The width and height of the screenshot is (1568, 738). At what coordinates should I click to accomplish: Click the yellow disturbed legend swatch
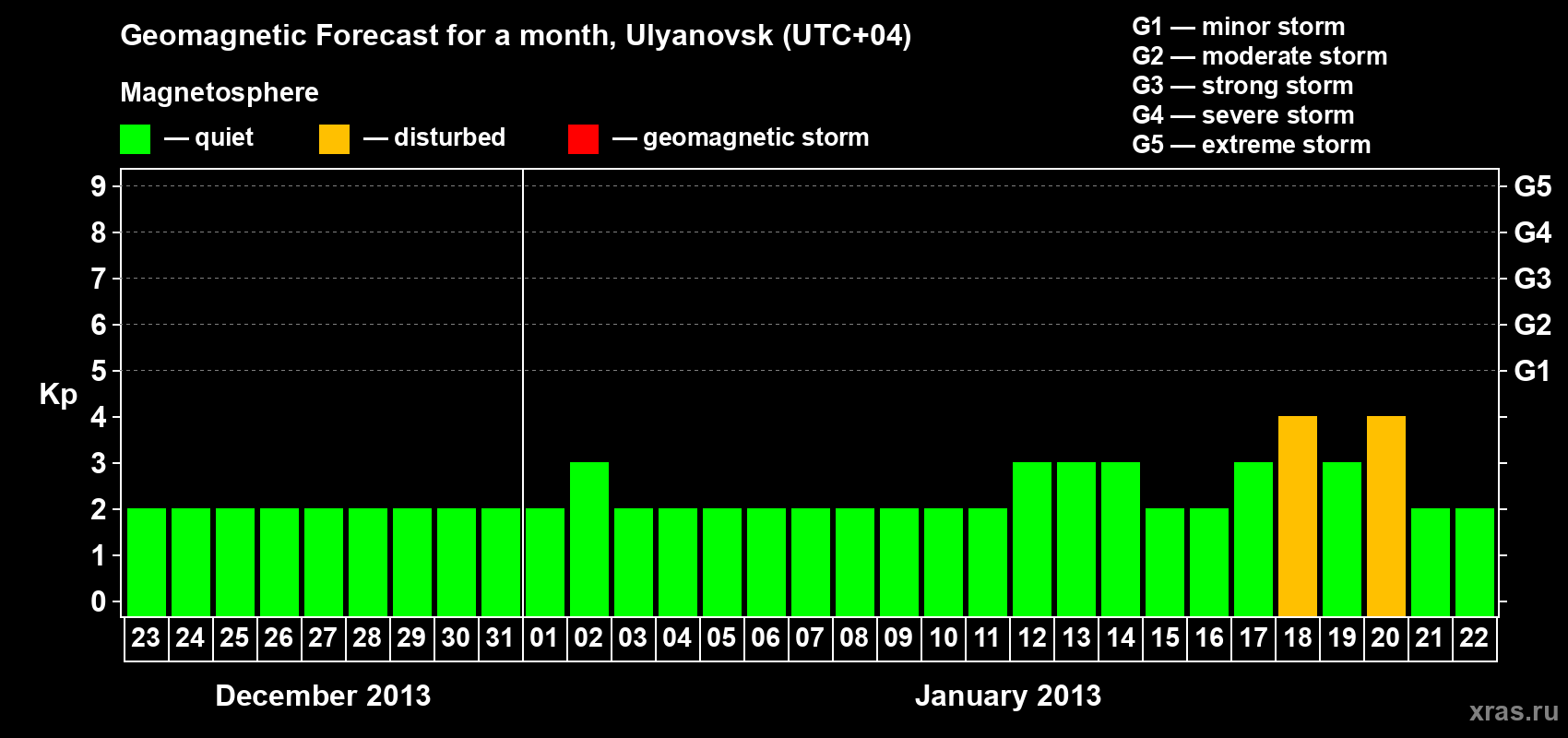(x=334, y=139)
